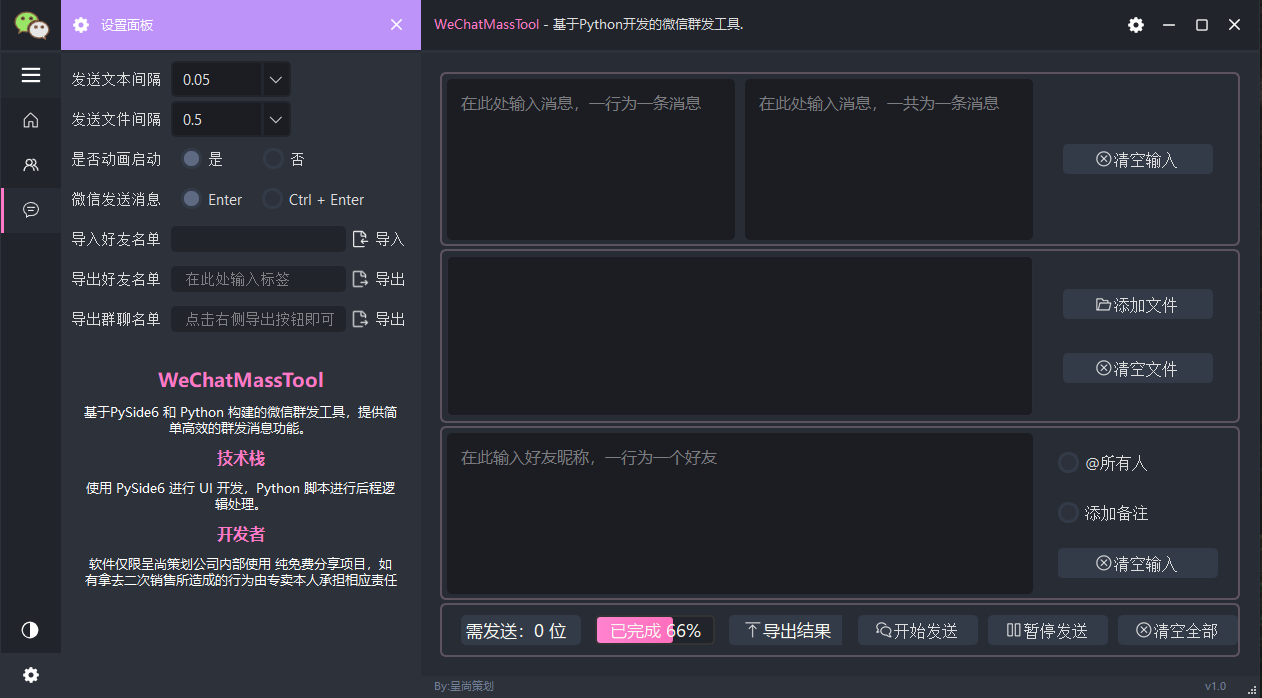Click the 已完成 66% progress bar

(655, 630)
